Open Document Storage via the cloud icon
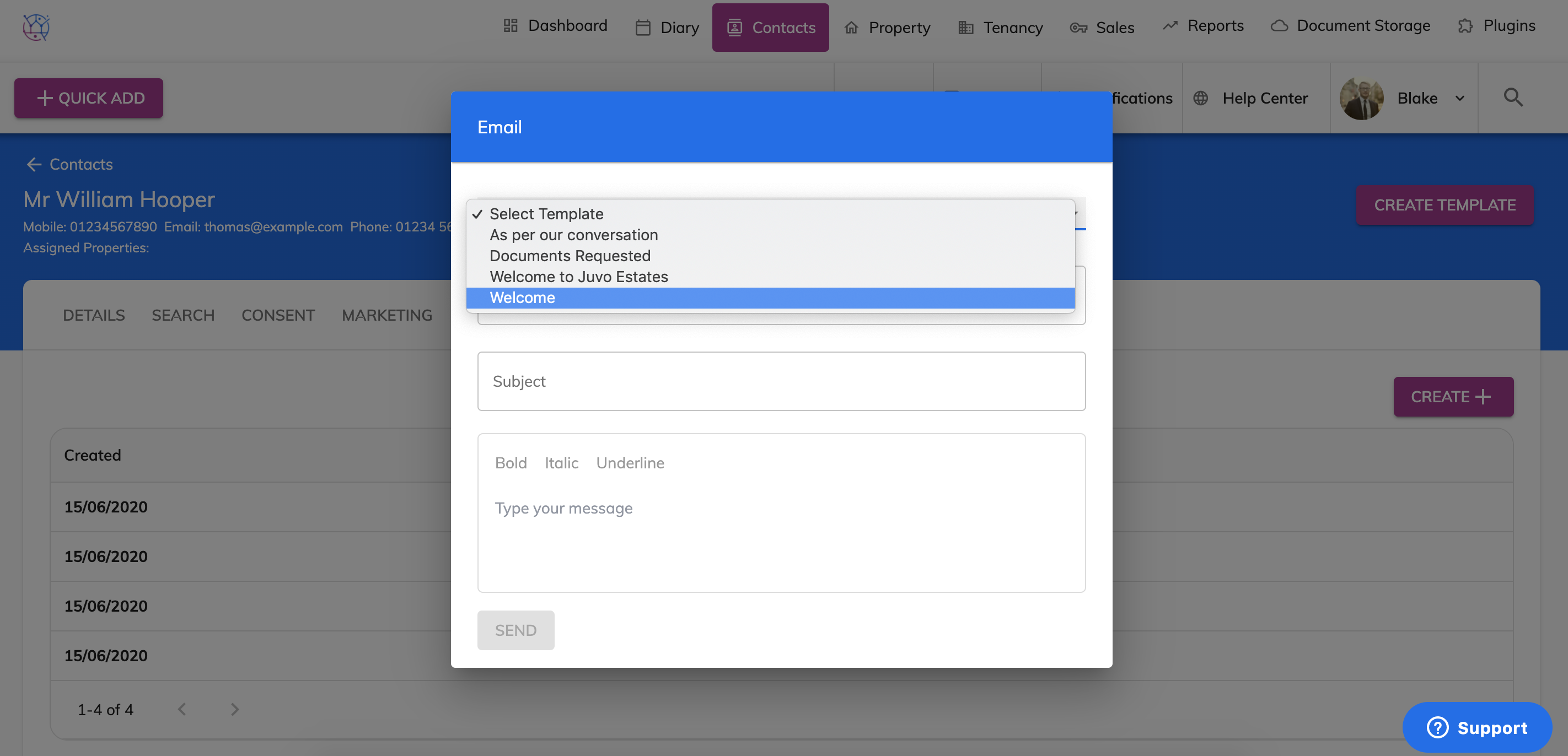Screen dimensions: 1568x756 1280,25
